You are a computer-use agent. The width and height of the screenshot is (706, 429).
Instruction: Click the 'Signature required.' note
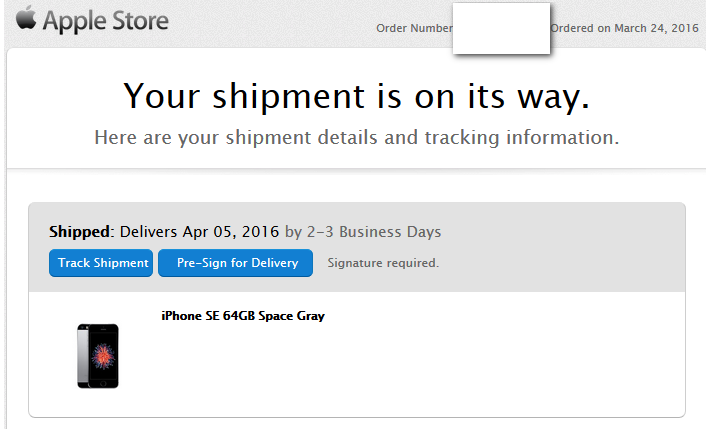(x=383, y=263)
